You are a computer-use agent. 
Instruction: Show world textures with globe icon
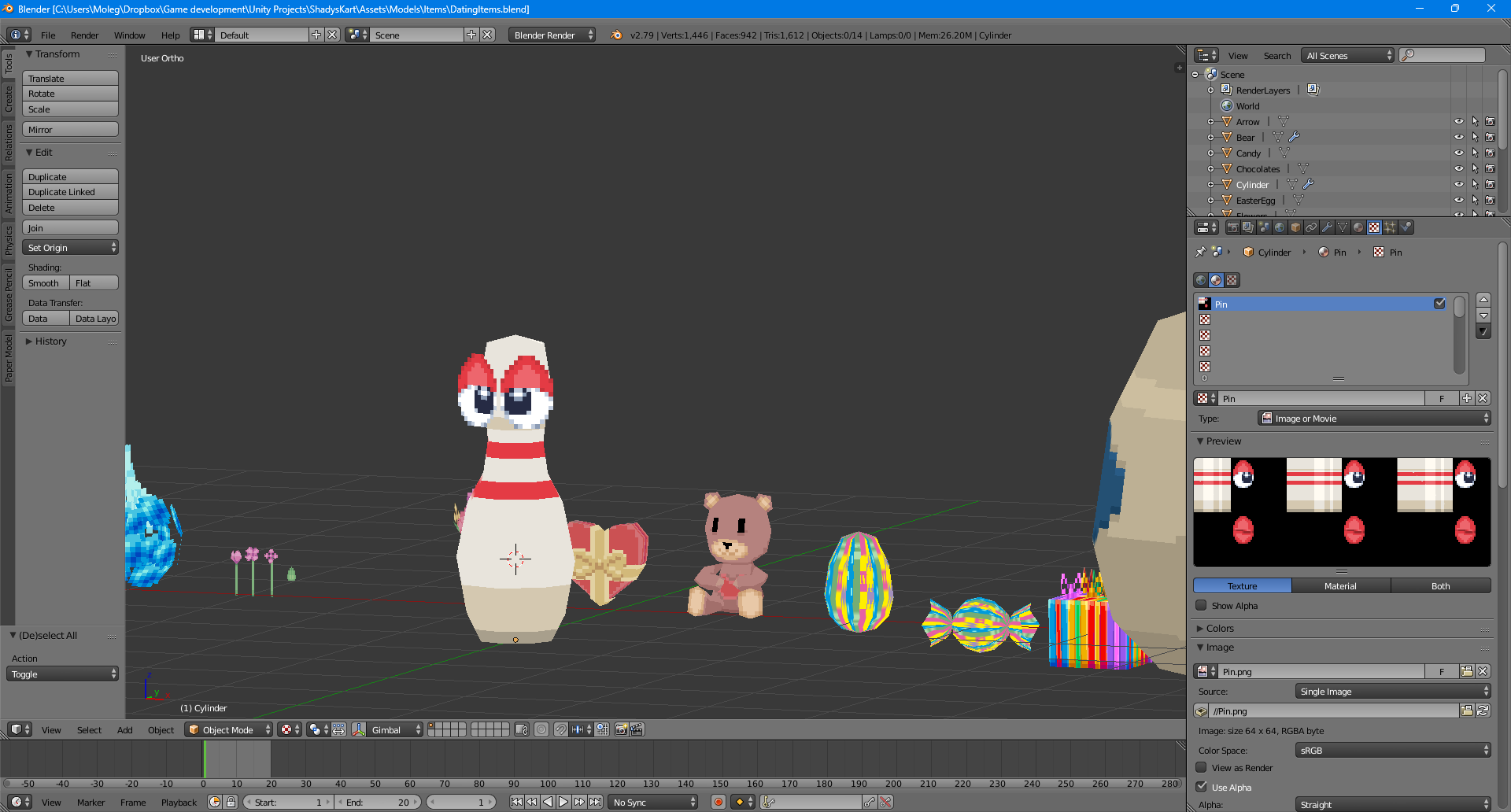[1201, 280]
